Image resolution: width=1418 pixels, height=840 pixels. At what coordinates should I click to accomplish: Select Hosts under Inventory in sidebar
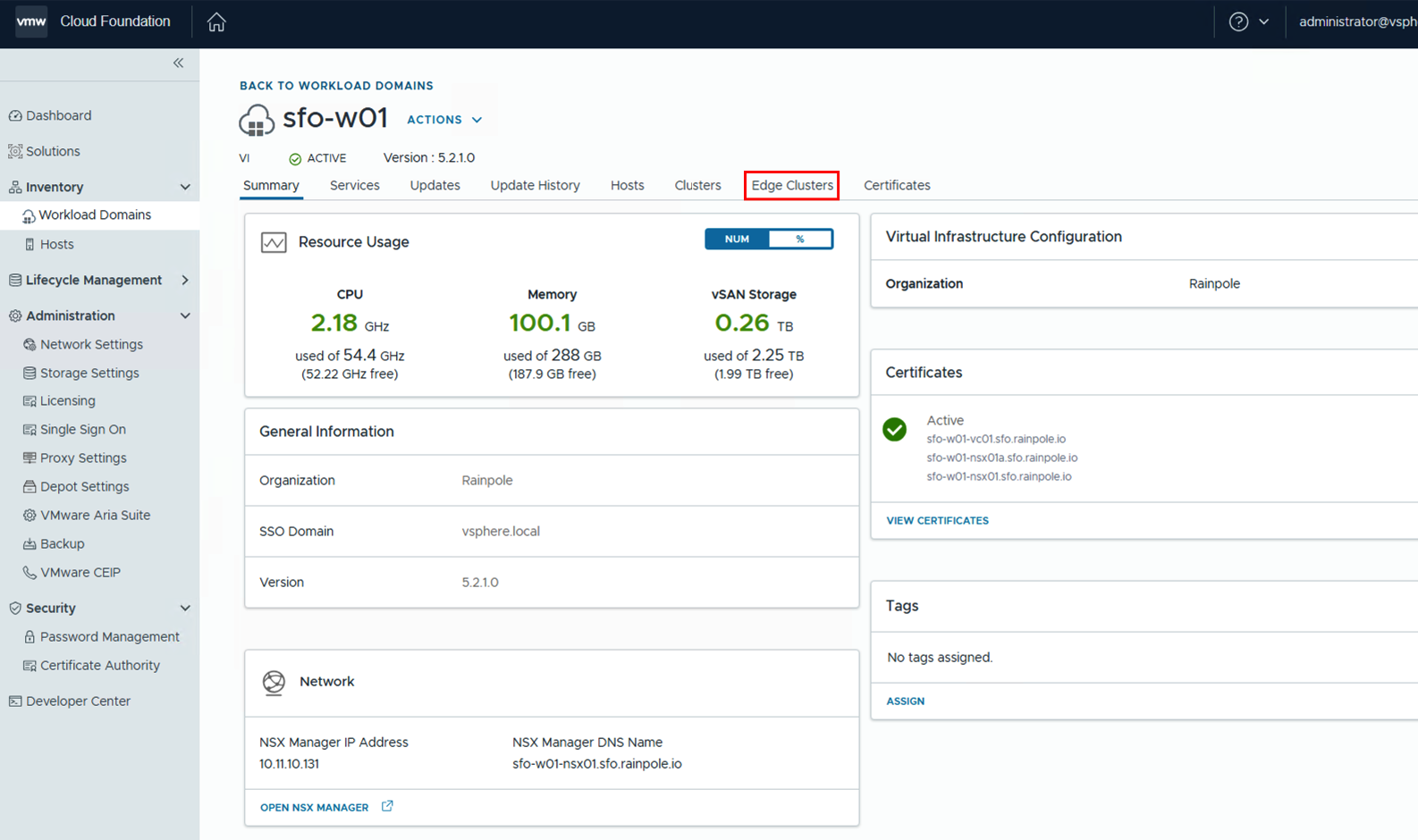[56, 245]
